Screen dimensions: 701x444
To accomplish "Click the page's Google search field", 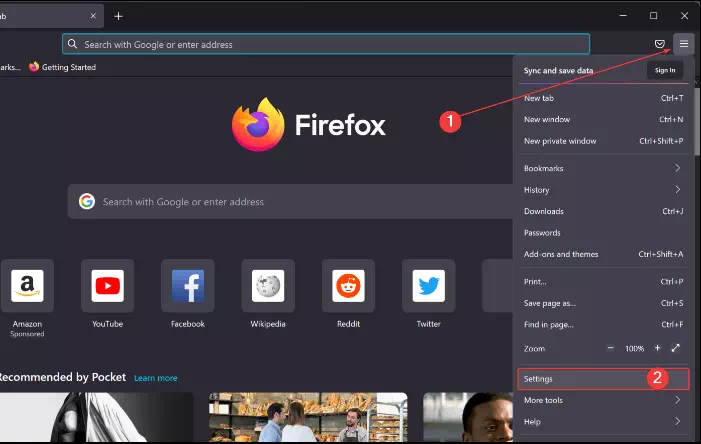I will point(291,202).
